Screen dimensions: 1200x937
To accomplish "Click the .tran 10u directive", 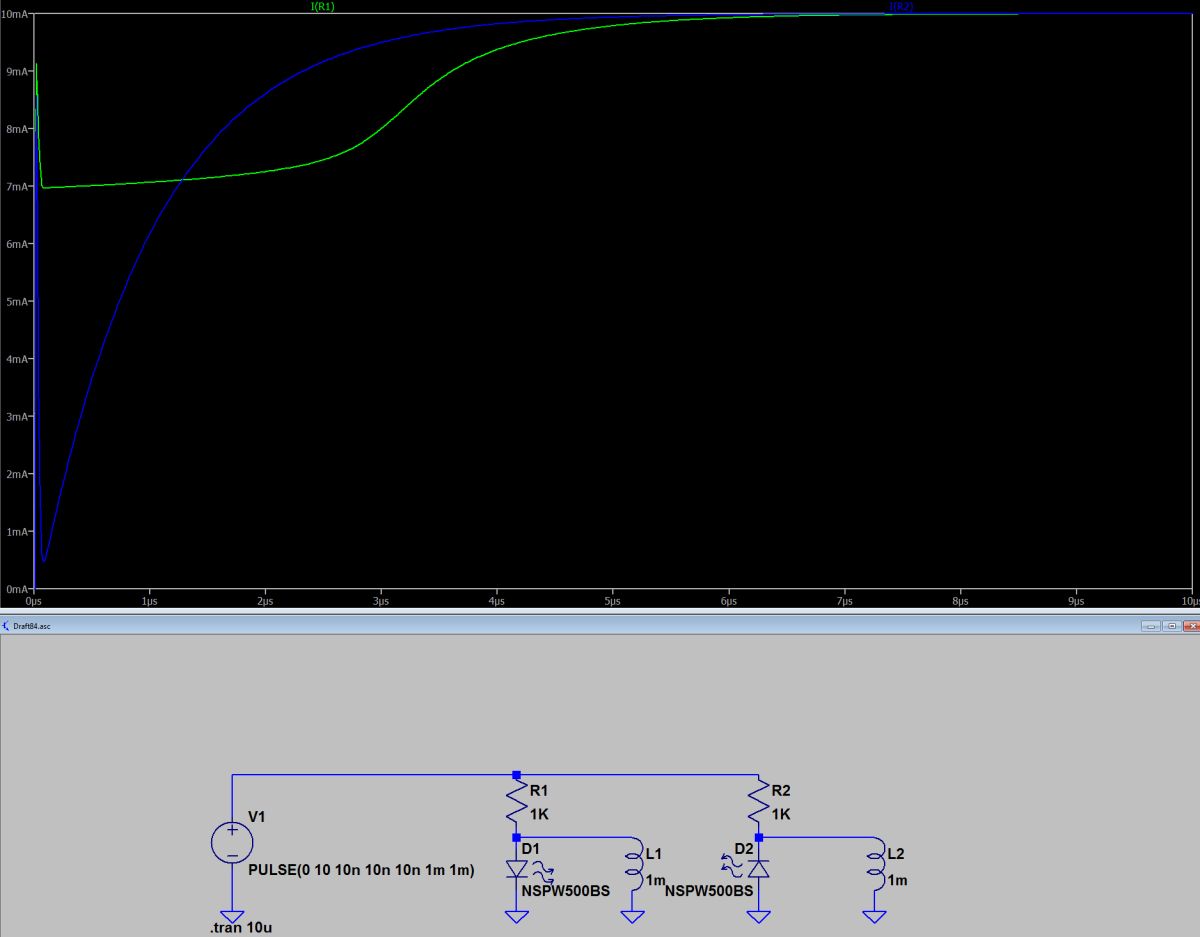I will pos(240,928).
